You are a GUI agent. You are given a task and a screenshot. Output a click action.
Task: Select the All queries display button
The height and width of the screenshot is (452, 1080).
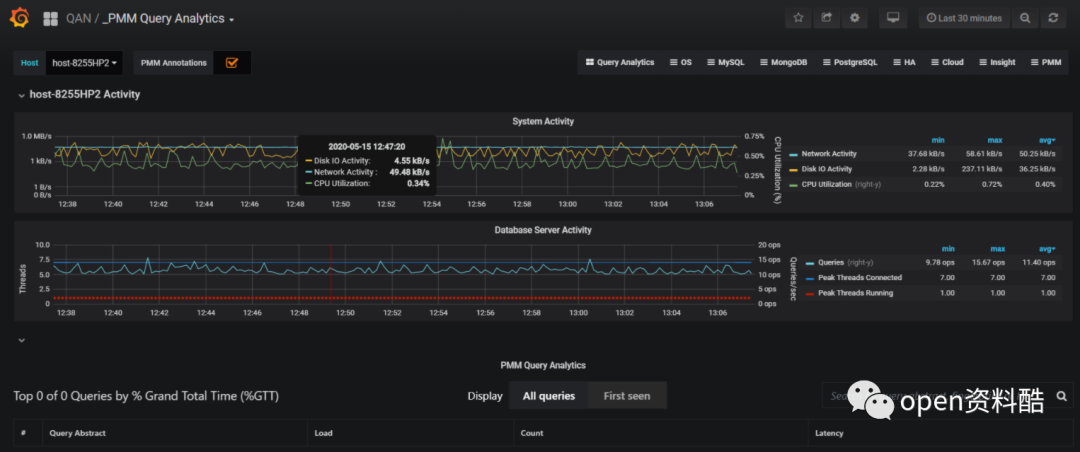(x=549, y=396)
